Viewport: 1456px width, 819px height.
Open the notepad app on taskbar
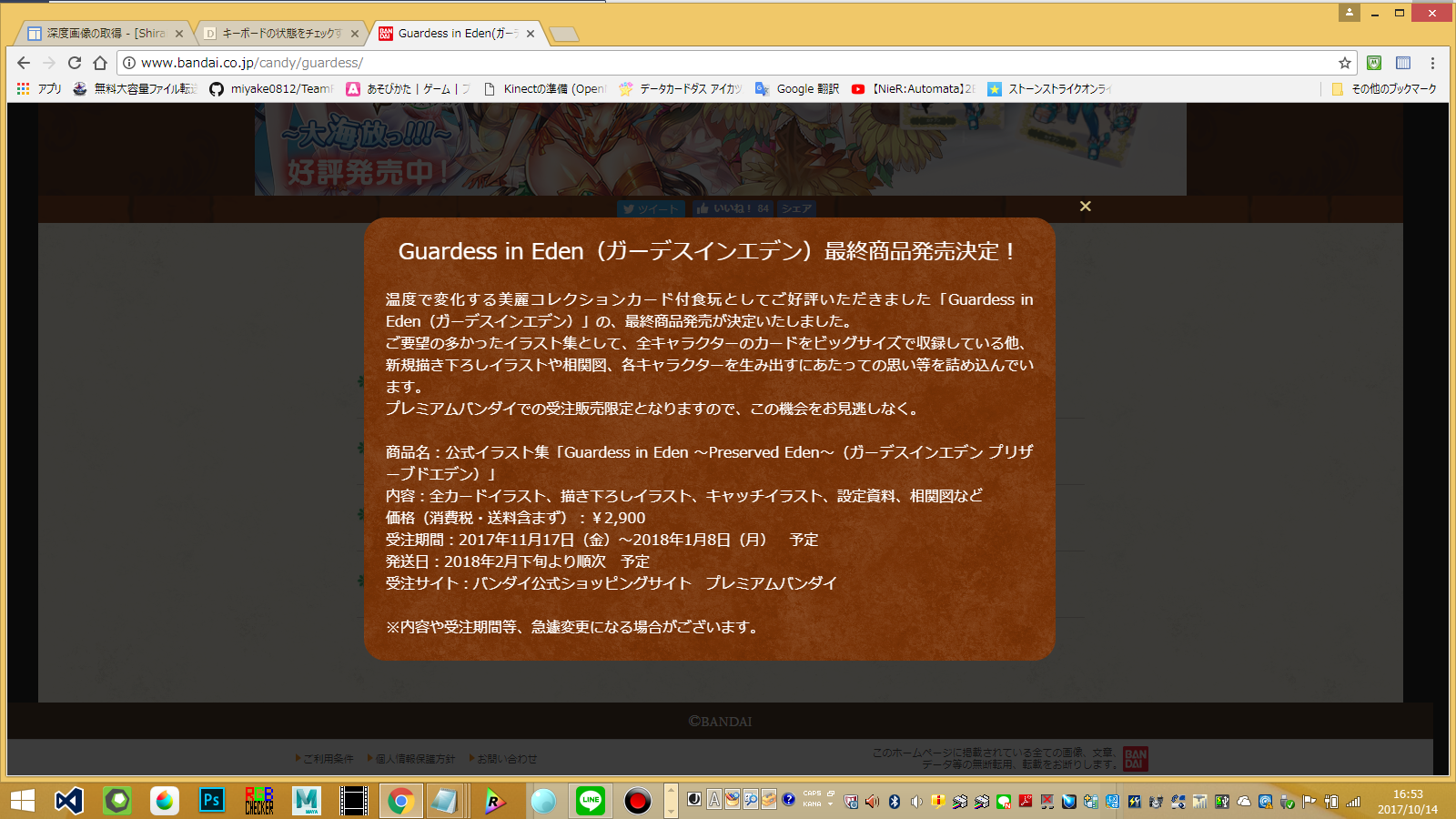(x=445, y=801)
